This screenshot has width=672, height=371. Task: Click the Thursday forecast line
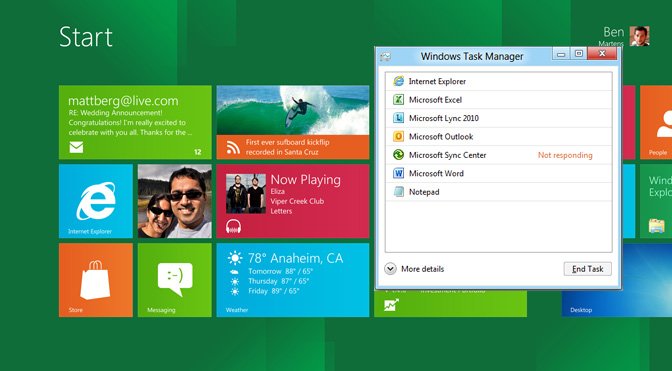[280, 281]
